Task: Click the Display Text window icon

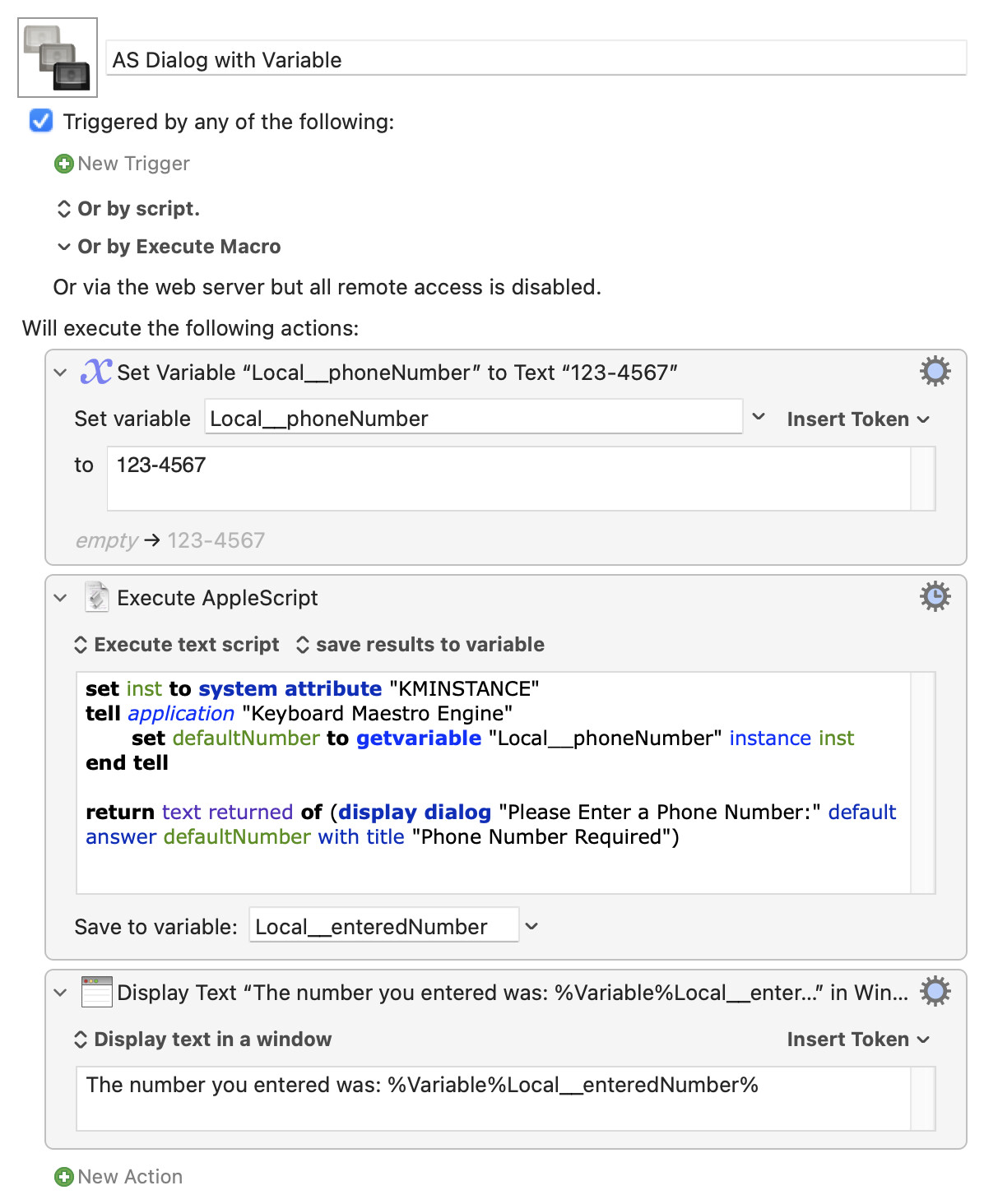Action: tap(96, 992)
